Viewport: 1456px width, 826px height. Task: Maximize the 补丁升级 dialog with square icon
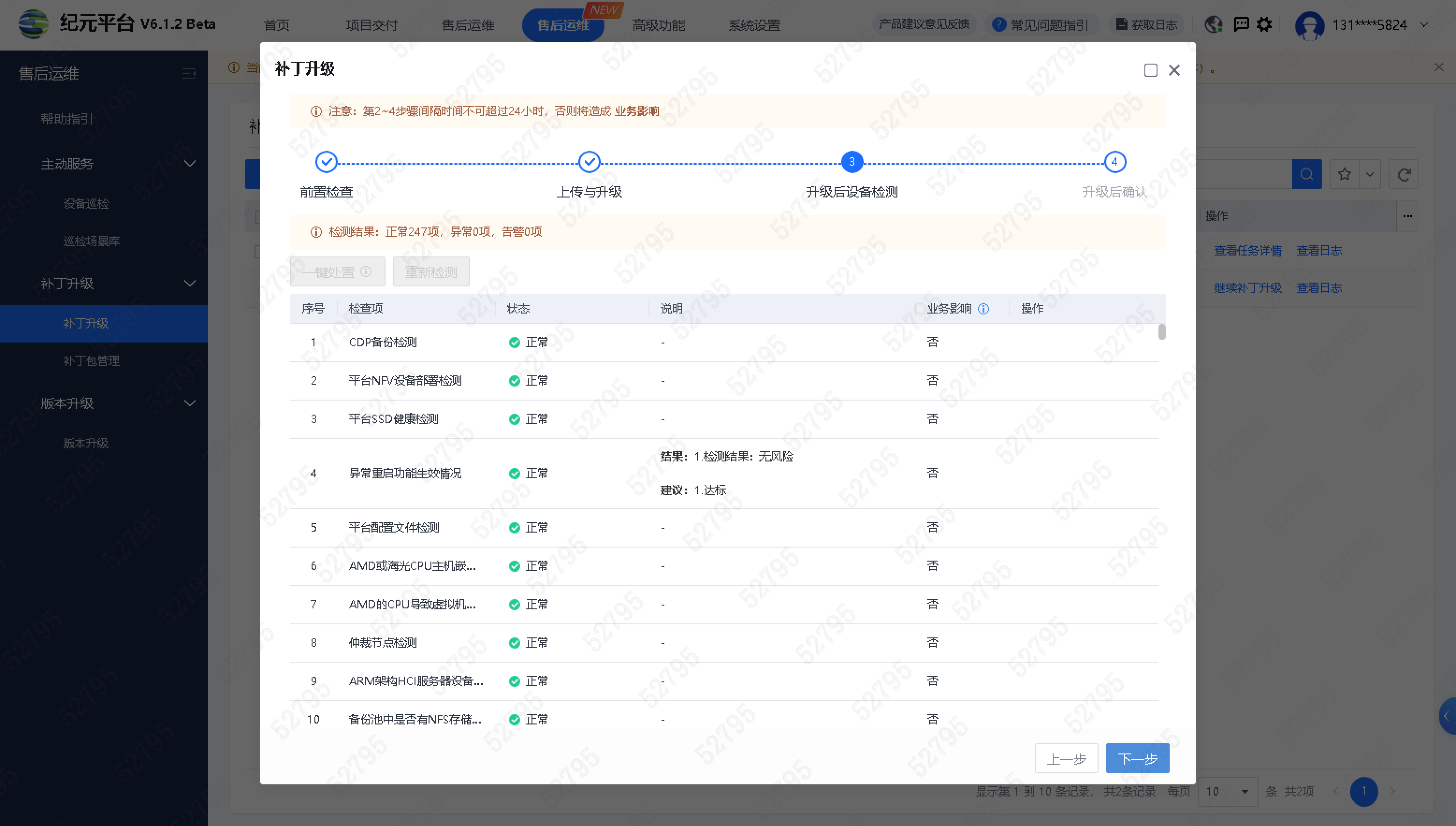coord(1150,70)
